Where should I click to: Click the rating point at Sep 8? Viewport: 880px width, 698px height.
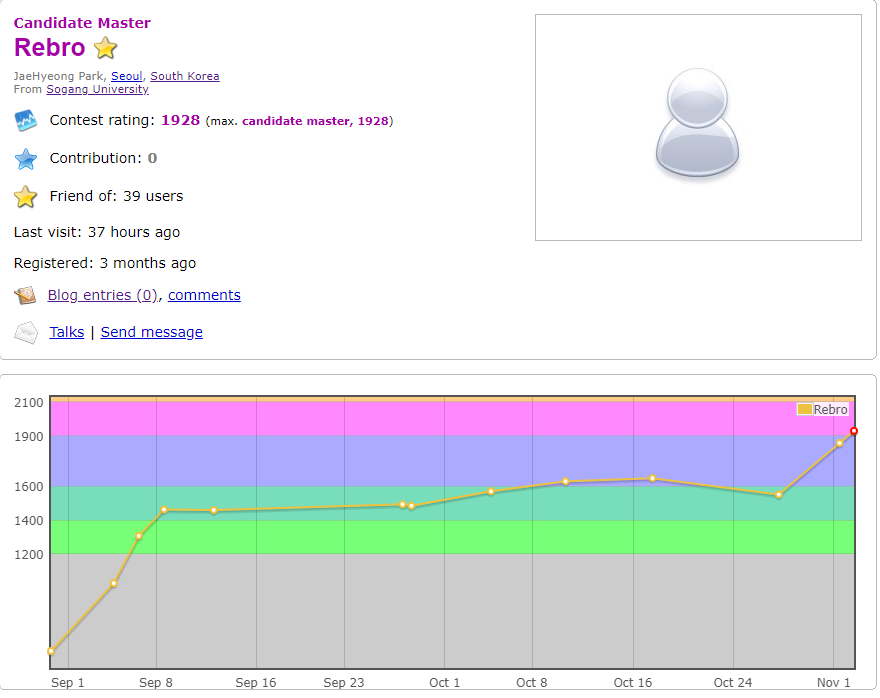pos(164,510)
